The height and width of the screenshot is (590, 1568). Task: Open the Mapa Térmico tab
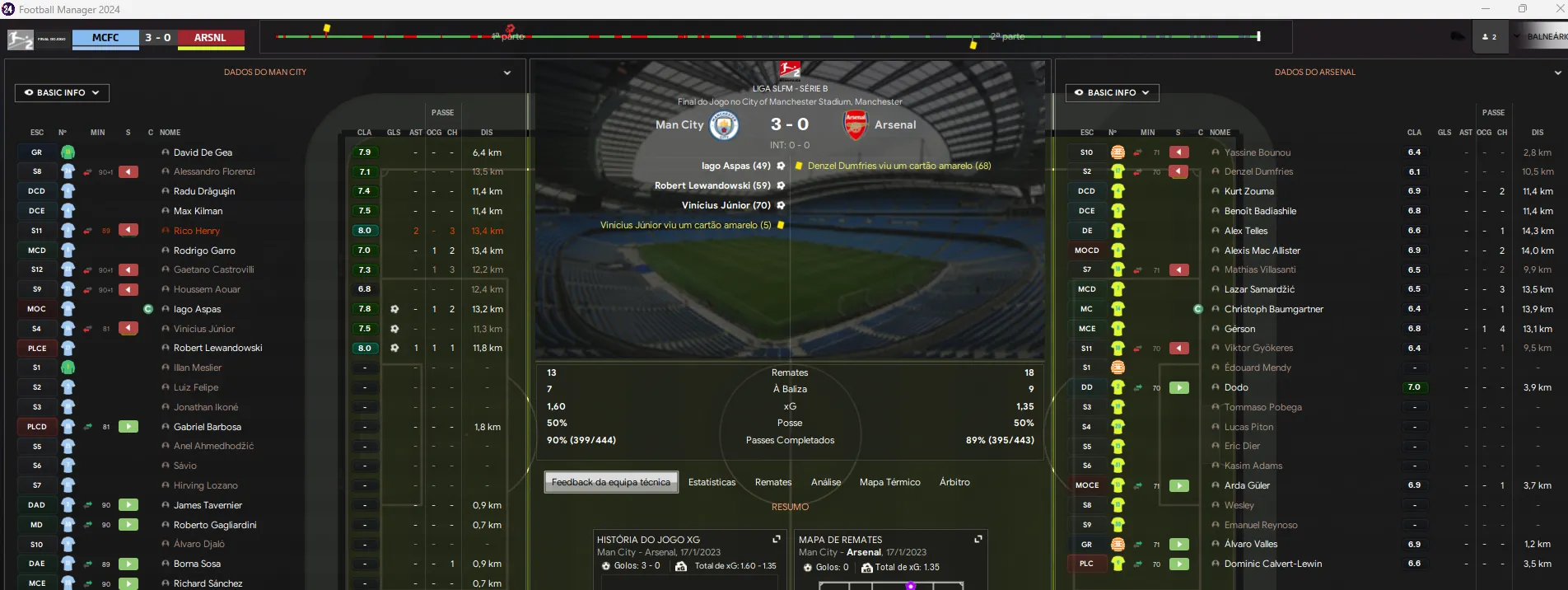[889, 482]
